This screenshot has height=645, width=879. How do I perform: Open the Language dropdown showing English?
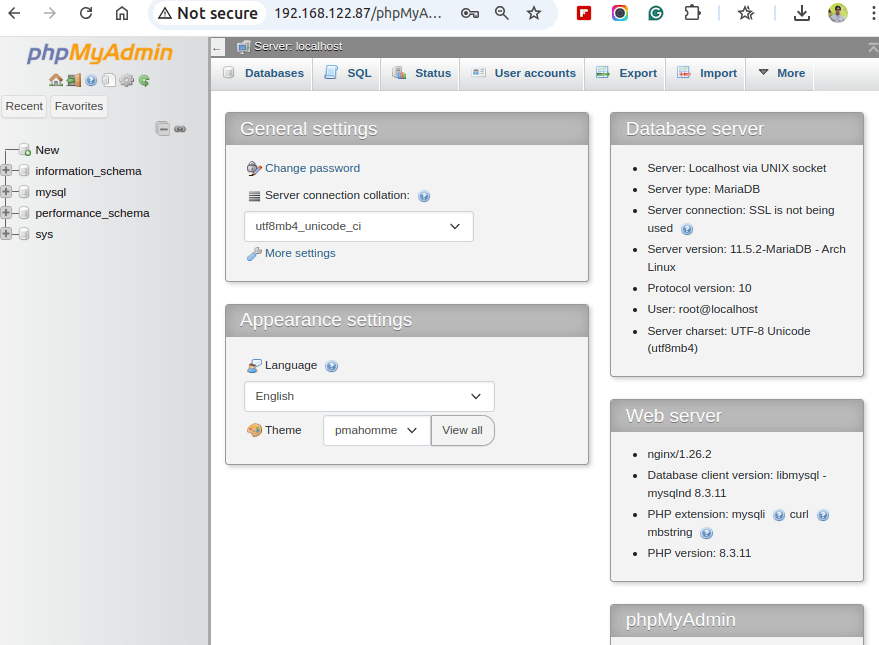point(369,397)
